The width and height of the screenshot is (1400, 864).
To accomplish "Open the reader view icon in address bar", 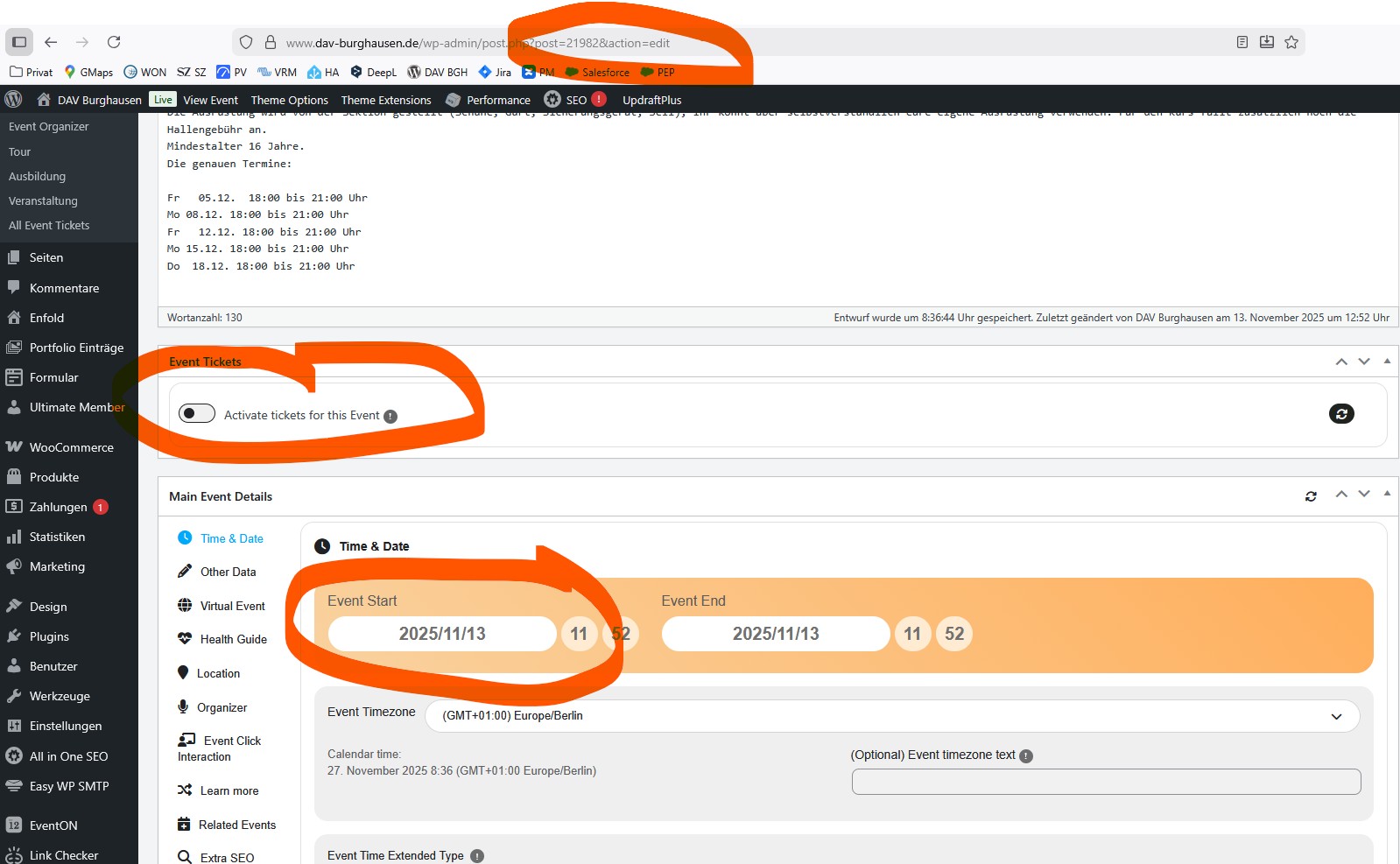I will tap(1242, 42).
